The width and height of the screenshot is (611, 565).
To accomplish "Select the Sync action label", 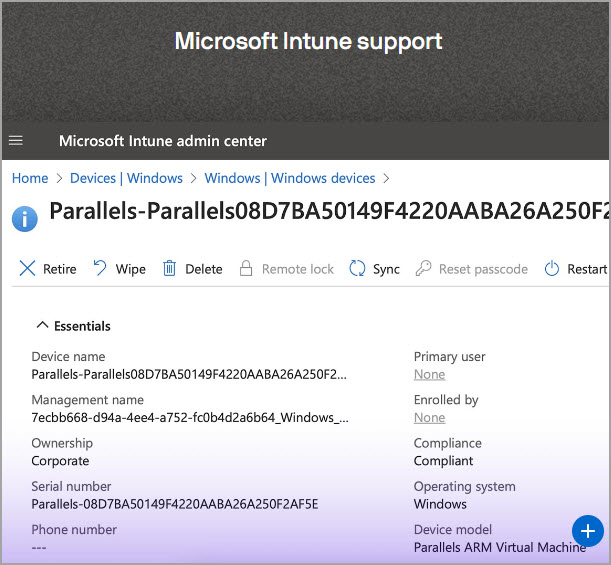I will coord(386,269).
